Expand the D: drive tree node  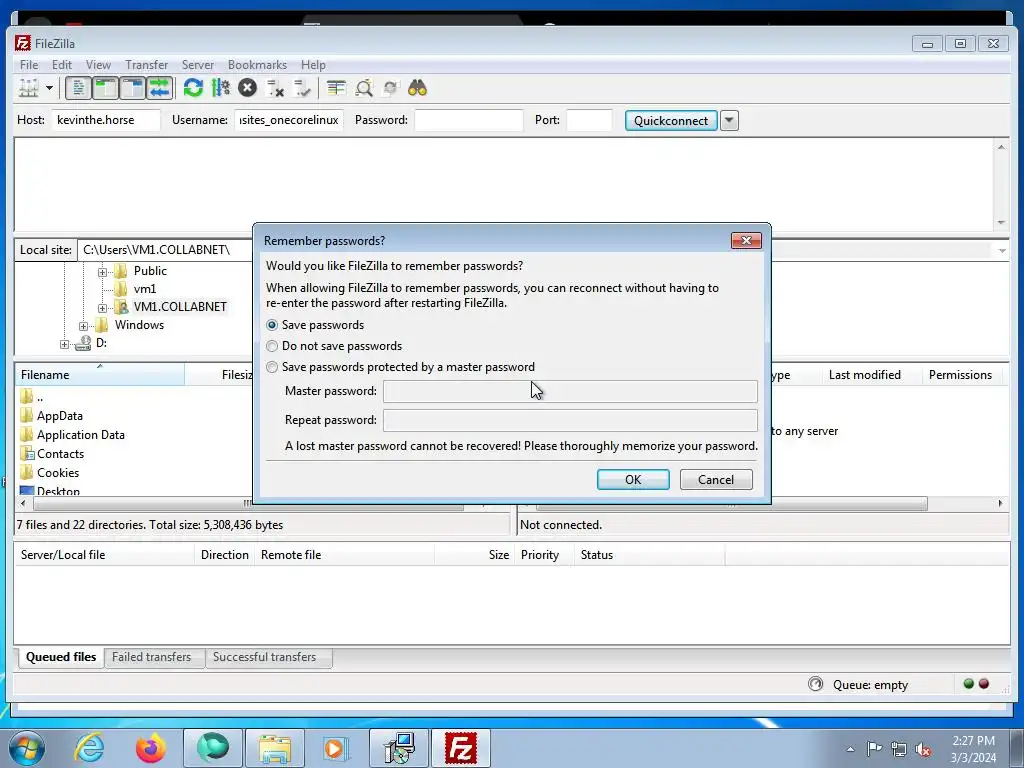pyautogui.click(x=64, y=344)
